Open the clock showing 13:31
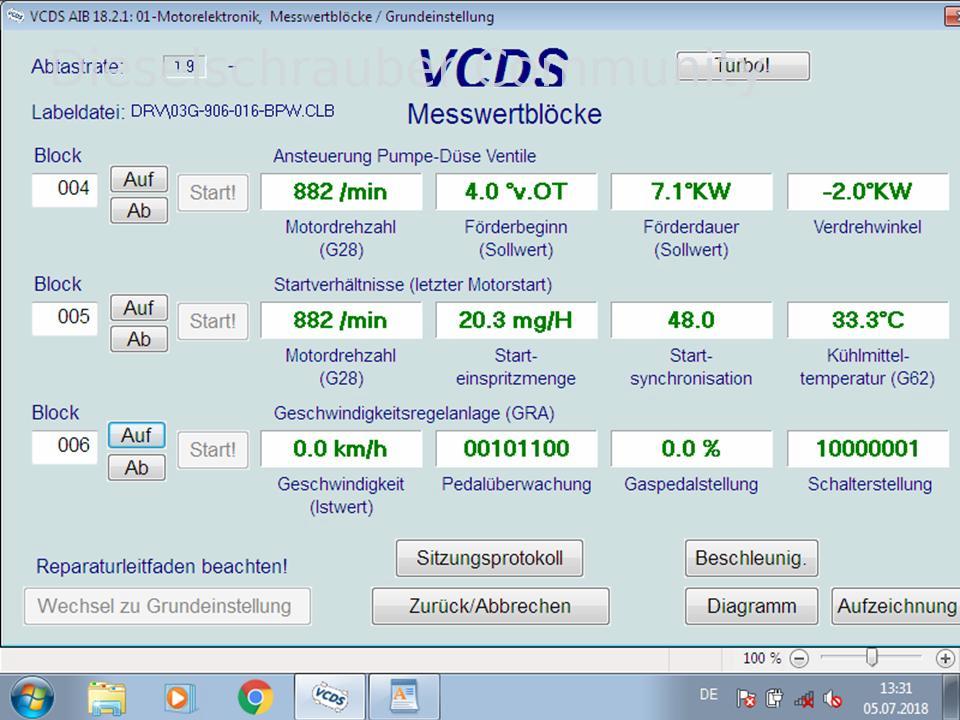The width and height of the screenshot is (960, 720). click(x=896, y=698)
